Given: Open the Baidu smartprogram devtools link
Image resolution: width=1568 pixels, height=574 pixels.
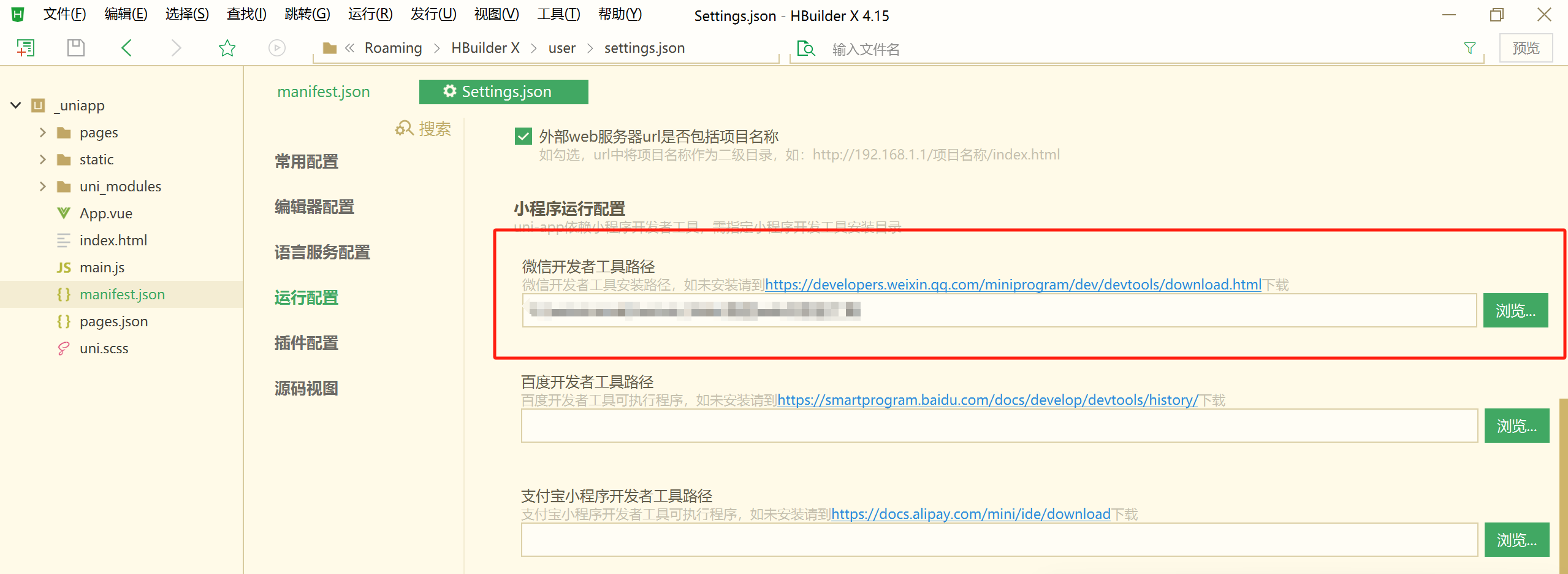Looking at the screenshot, I should pyautogui.click(x=987, y=400).
